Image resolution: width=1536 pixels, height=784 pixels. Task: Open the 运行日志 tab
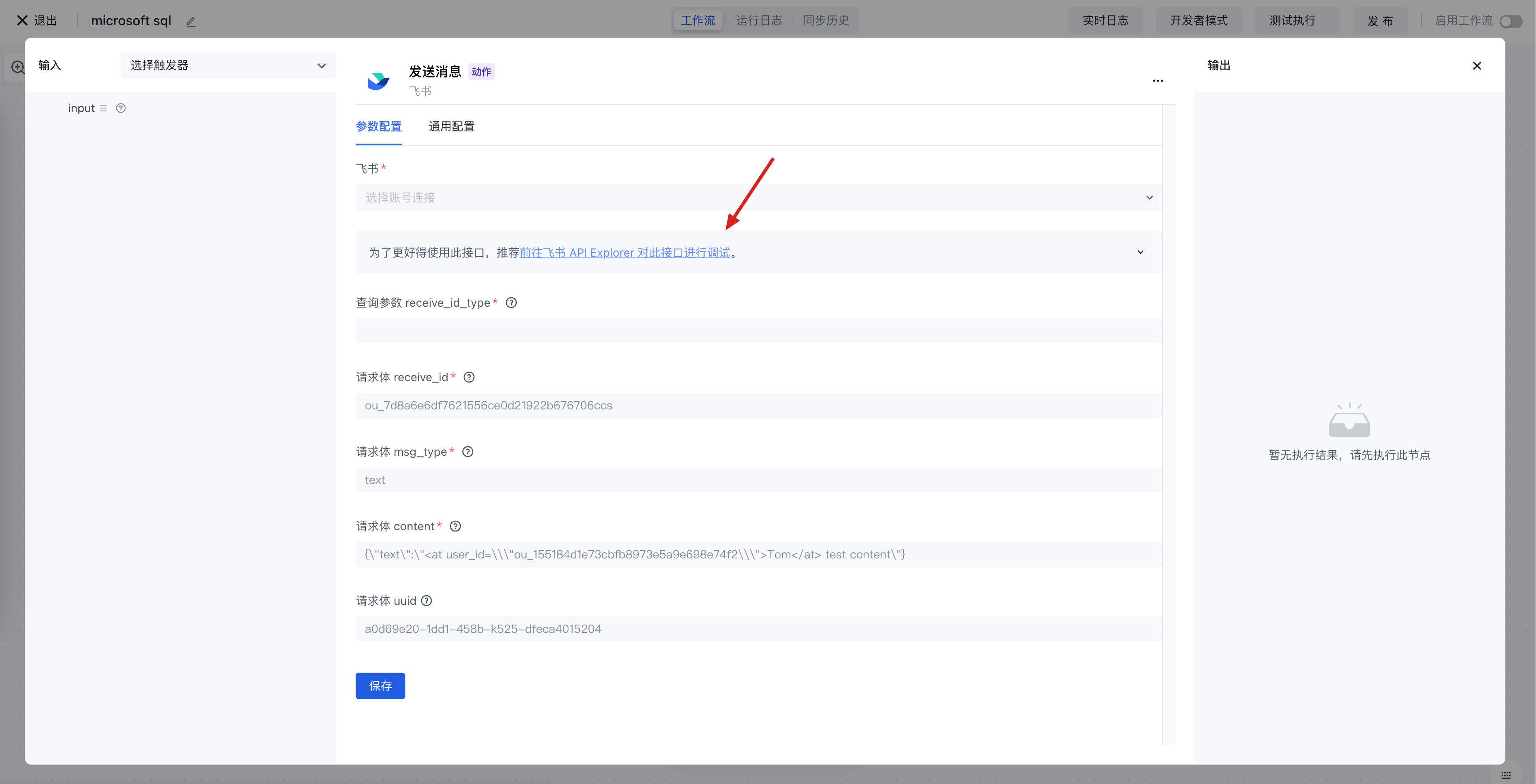[758, 20]
